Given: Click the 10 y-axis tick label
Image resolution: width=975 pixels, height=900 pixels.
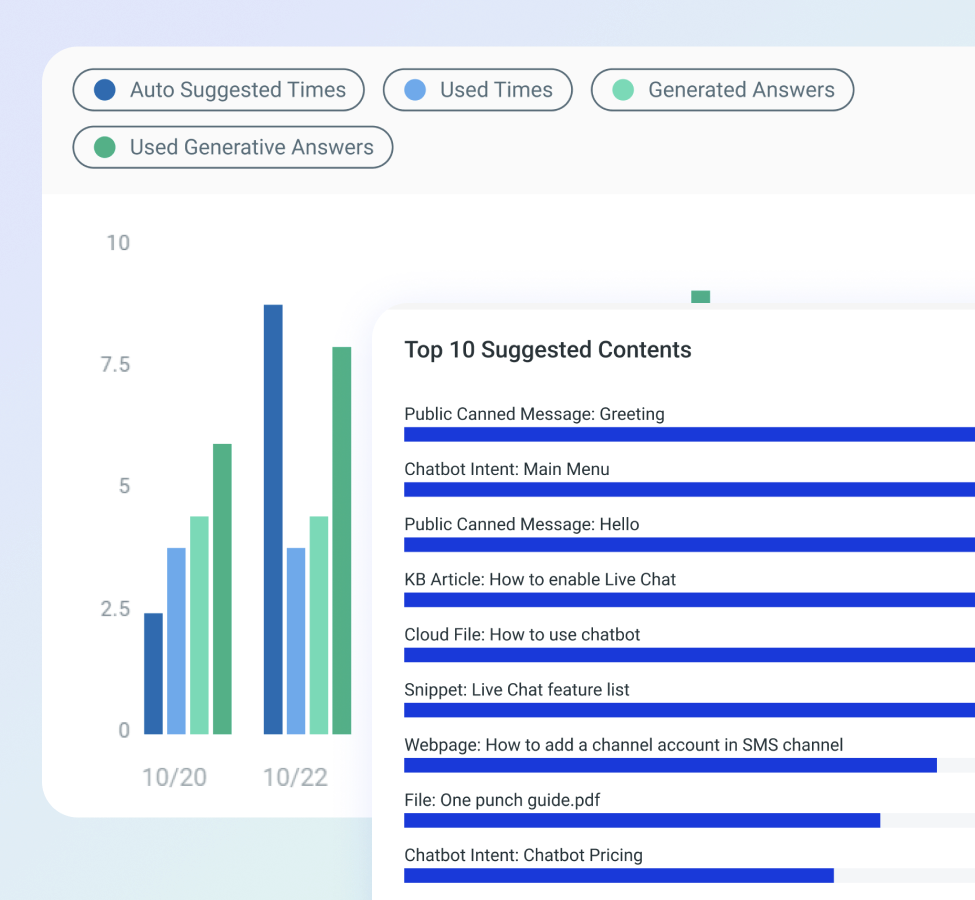Looking at the screenshot, I should [118, 243].
